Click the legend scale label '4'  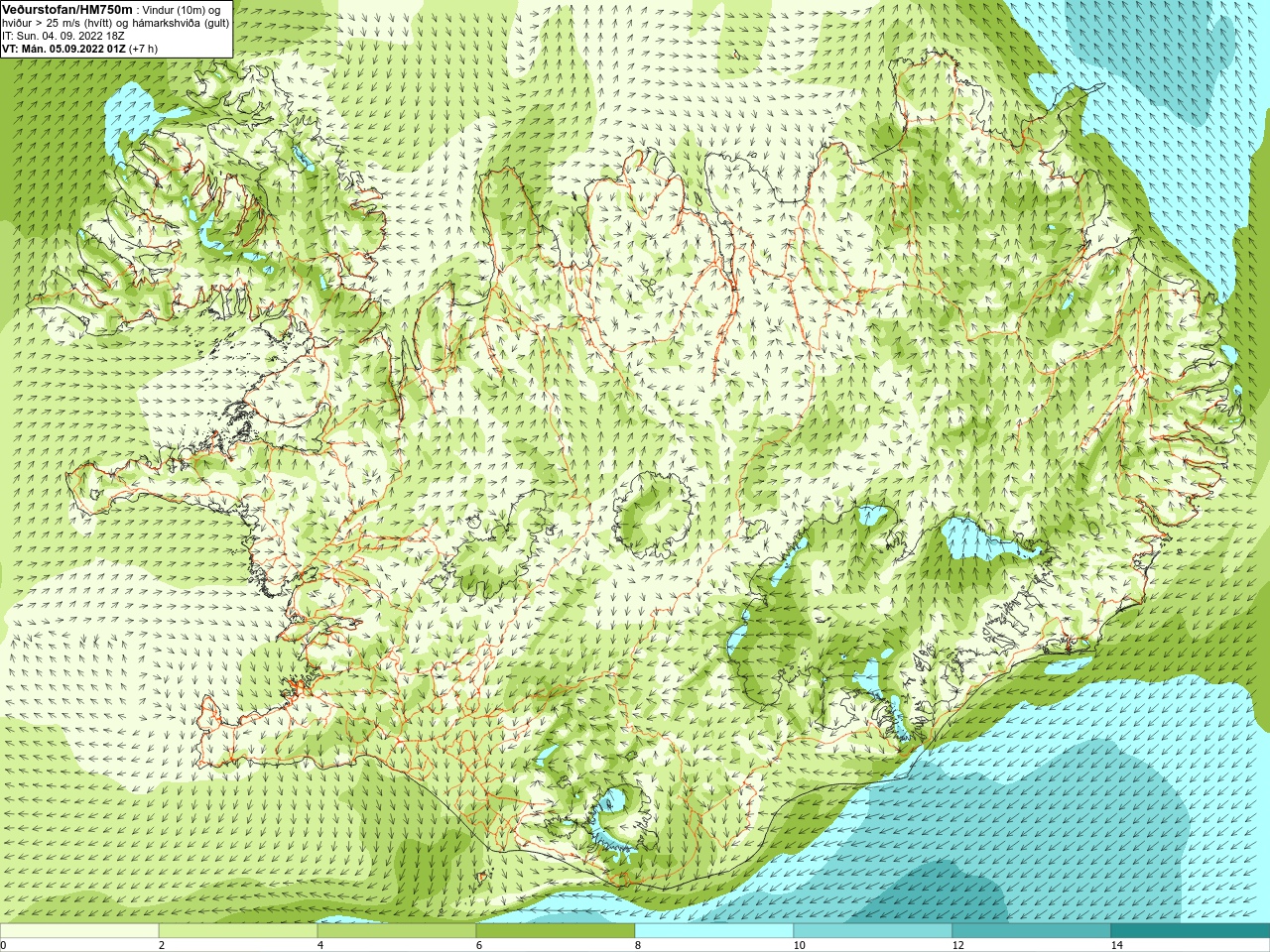pos(320,945)
